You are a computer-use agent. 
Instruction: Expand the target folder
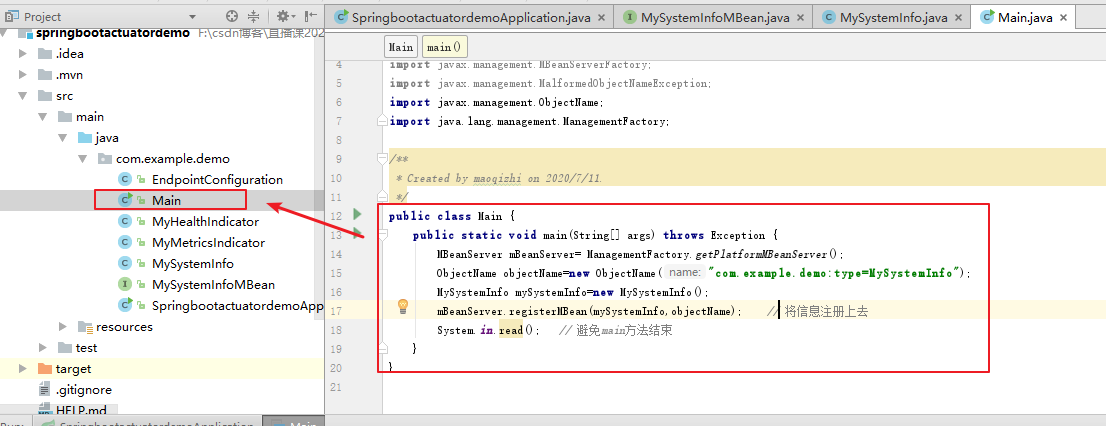23,368
